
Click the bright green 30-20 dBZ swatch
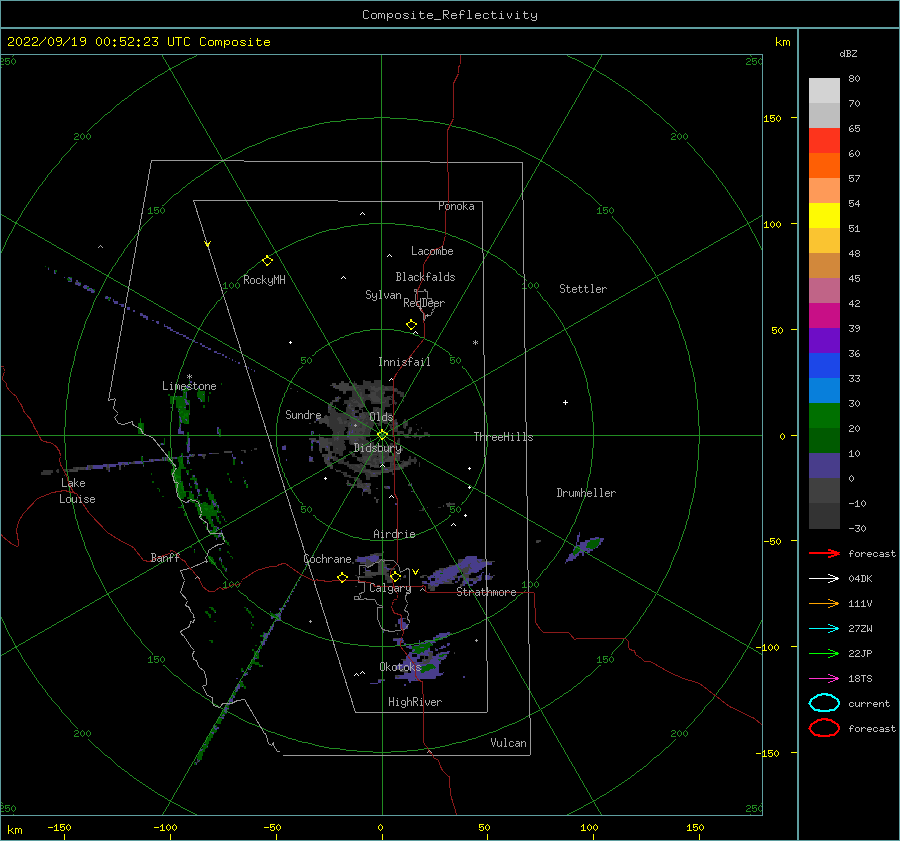tap(824, 416)
